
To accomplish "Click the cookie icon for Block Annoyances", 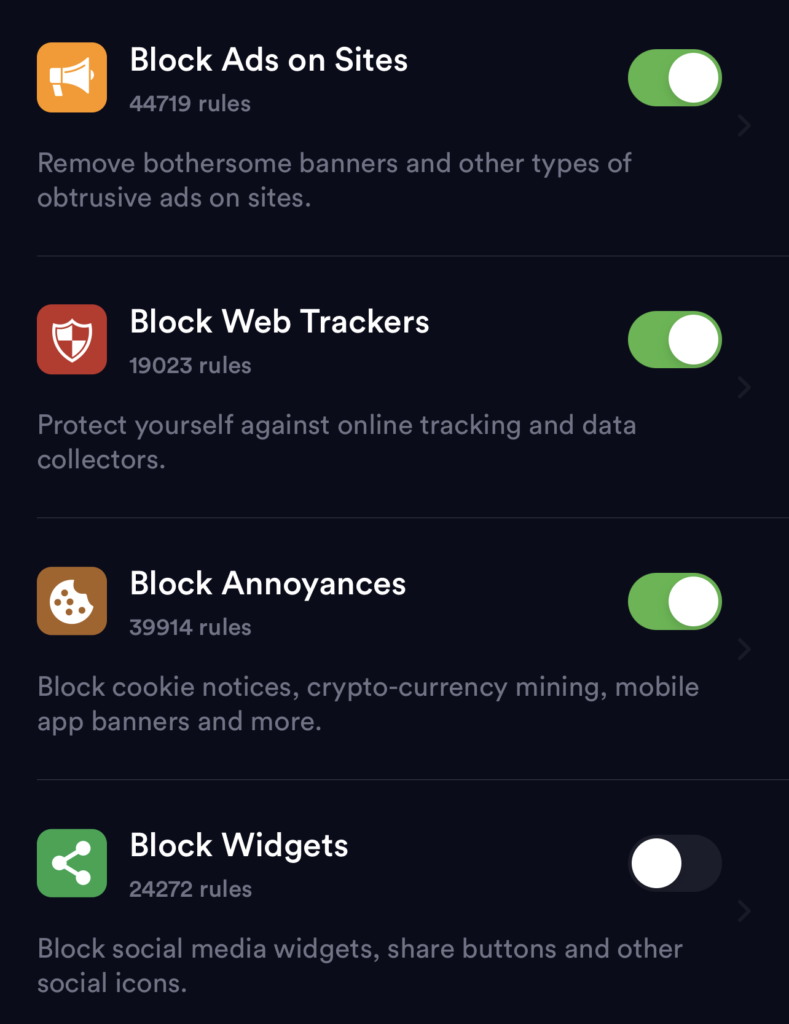I will point(71,601).
